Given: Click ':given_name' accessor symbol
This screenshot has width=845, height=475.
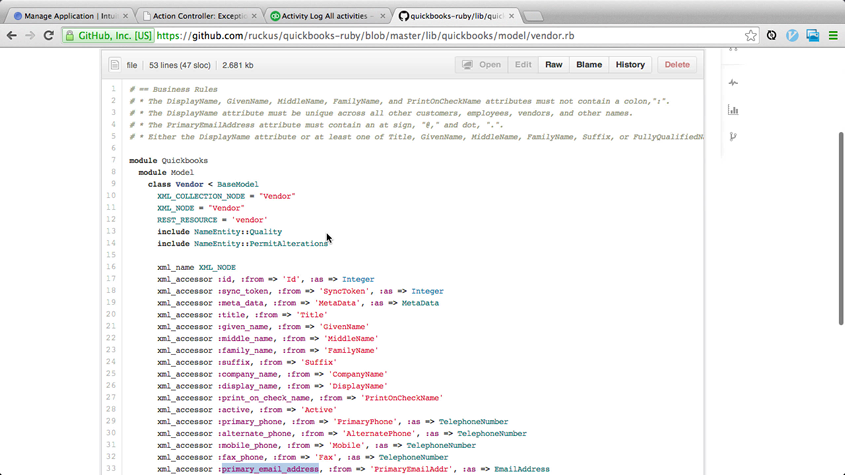Looking at the screenshot, I should pyautogui.click(x=245, y=327).
